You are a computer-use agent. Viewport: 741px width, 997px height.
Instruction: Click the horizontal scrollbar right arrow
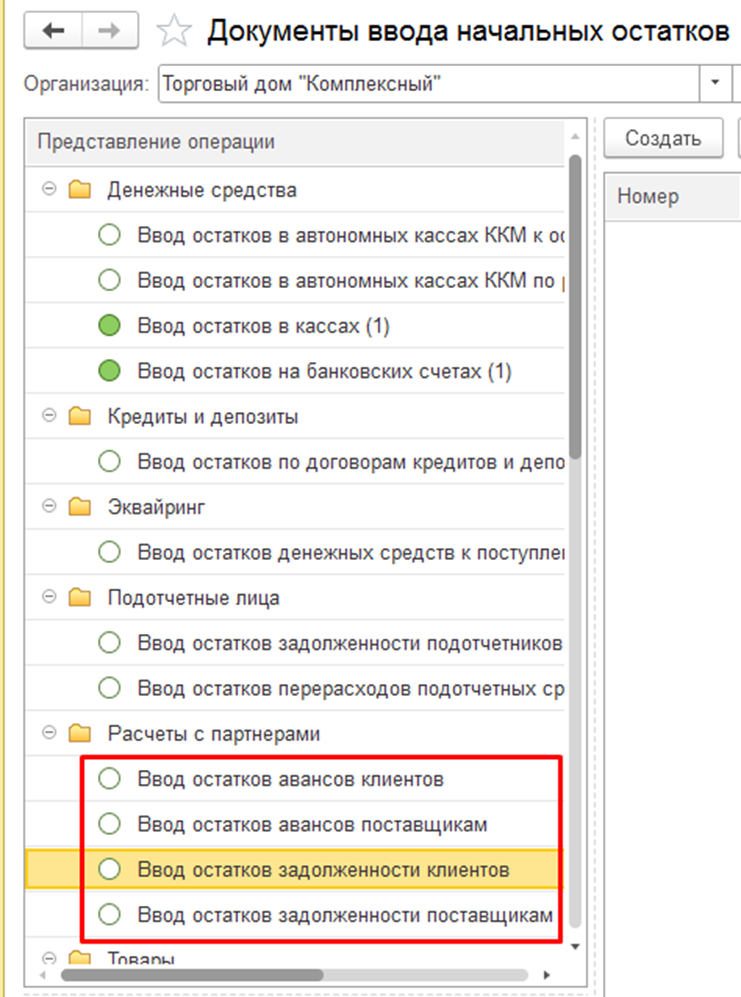pyautogui.click(x=546, y=975)
